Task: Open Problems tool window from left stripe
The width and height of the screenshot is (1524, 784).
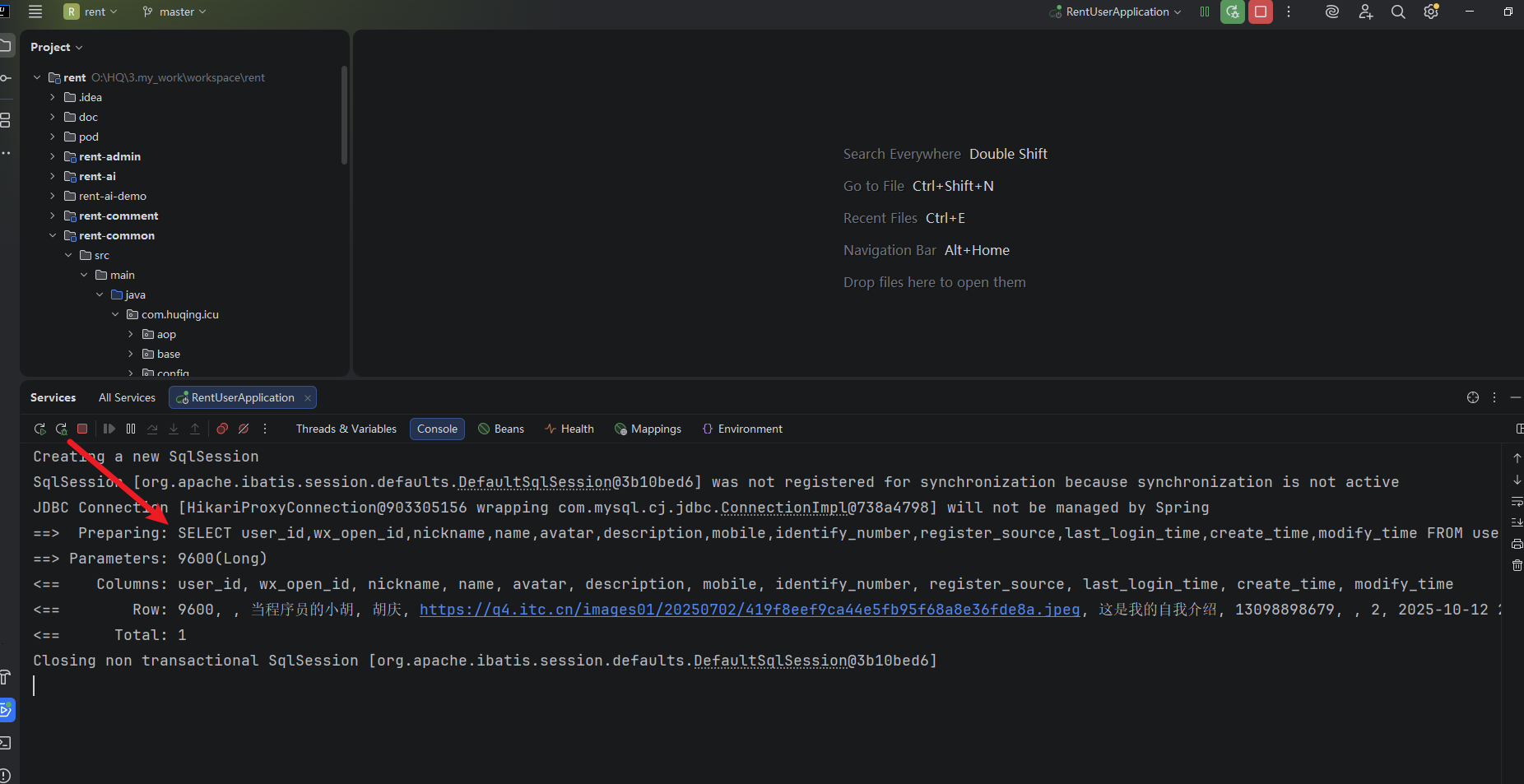Action: (x=6, y=775)
